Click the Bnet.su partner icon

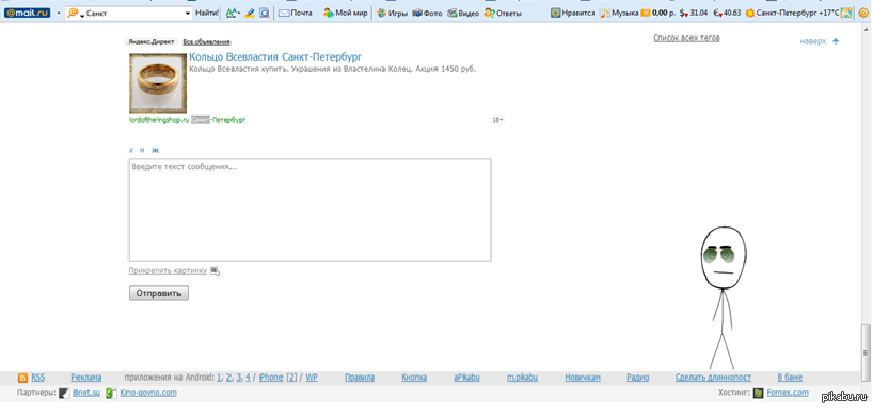(x=65, y=394)
